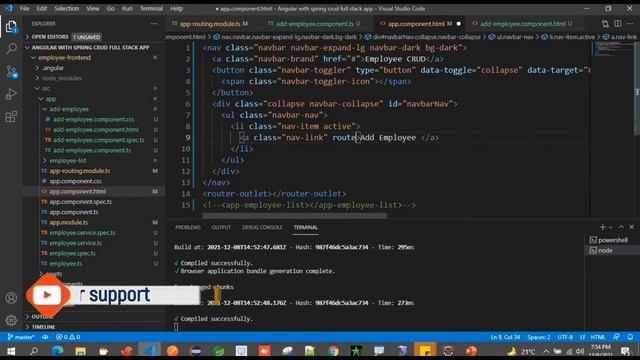
Task: Click the horizontal scrollbar under the editor
Action: click(x=294, y=216)
